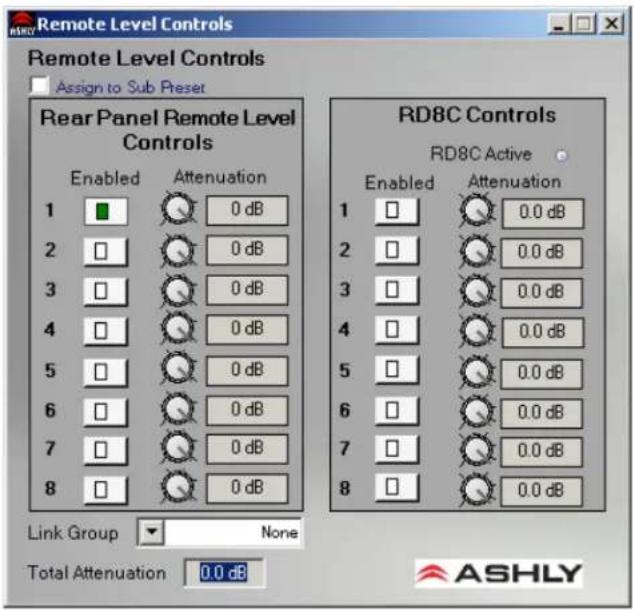Screen dimensions: 634x610
Task: Click RD8C channel 2 0.0 dB field
Action: coord(542,253)
